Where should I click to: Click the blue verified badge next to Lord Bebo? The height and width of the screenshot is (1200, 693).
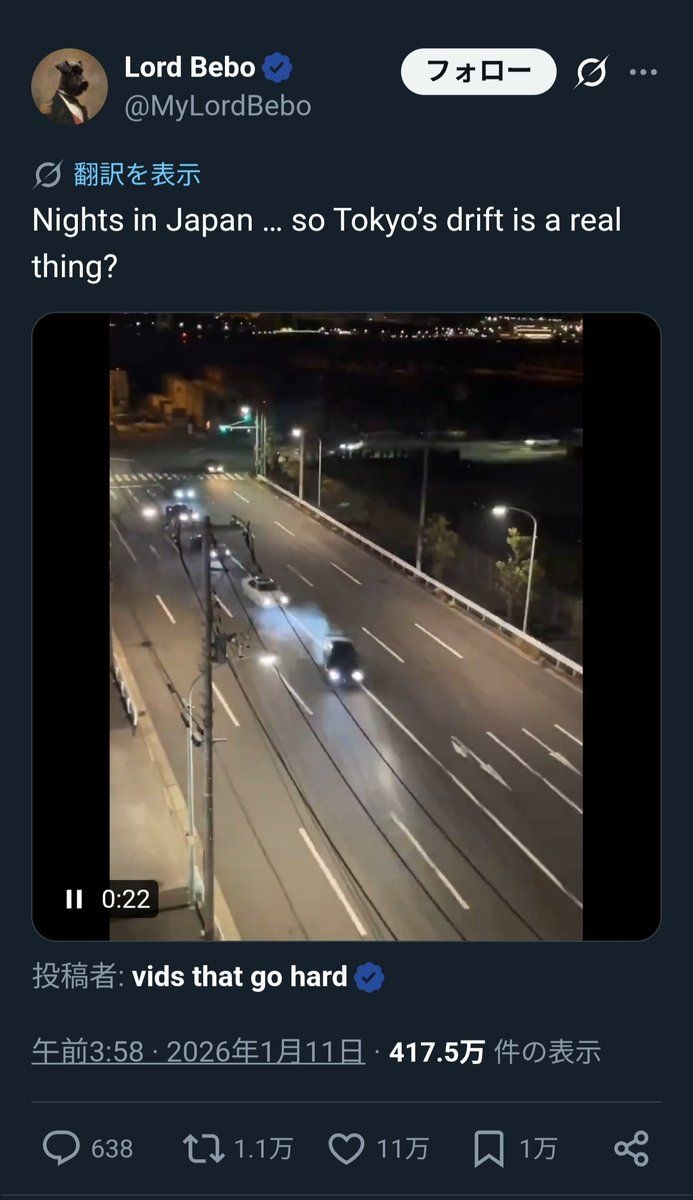point(277,68)
